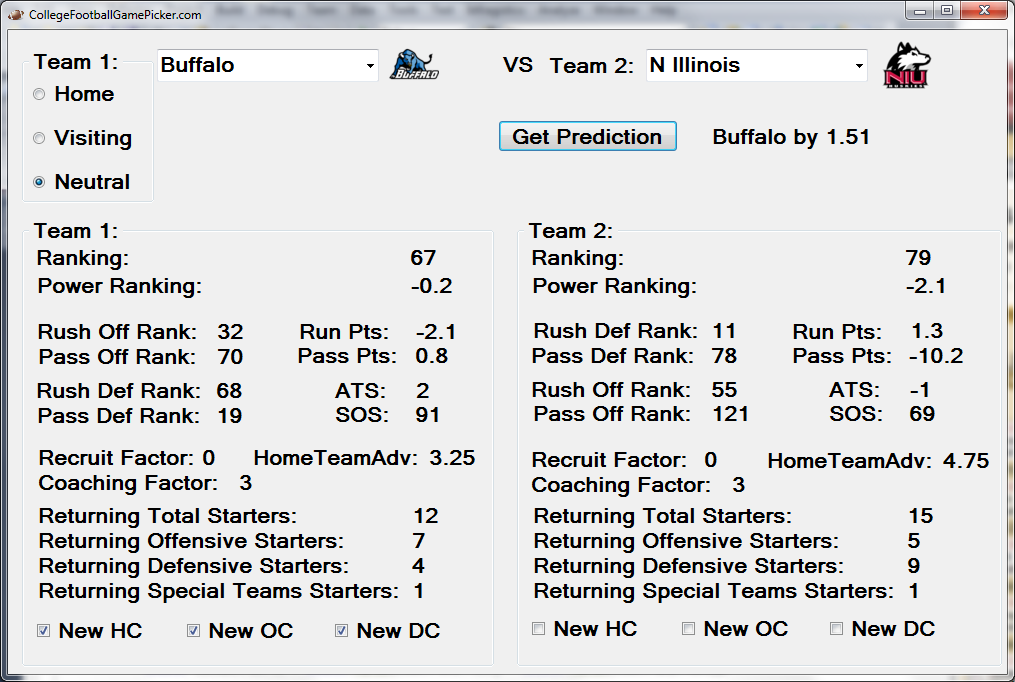This screenshot has width=1015, height=682.
Task: Click the NIU Huskies team logo
Action: pyautogui.click(x=906, y=65)
